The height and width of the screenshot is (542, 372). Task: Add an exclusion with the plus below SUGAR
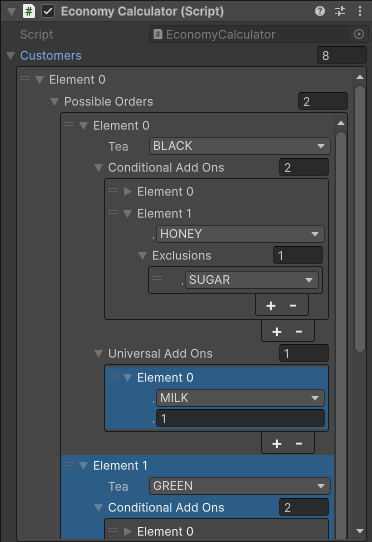click(271, 306)
